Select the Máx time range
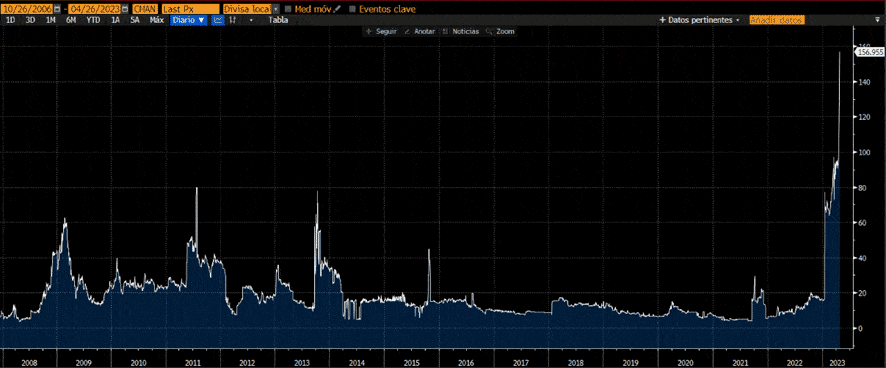The image size is (886, 368). coord(157,20)
